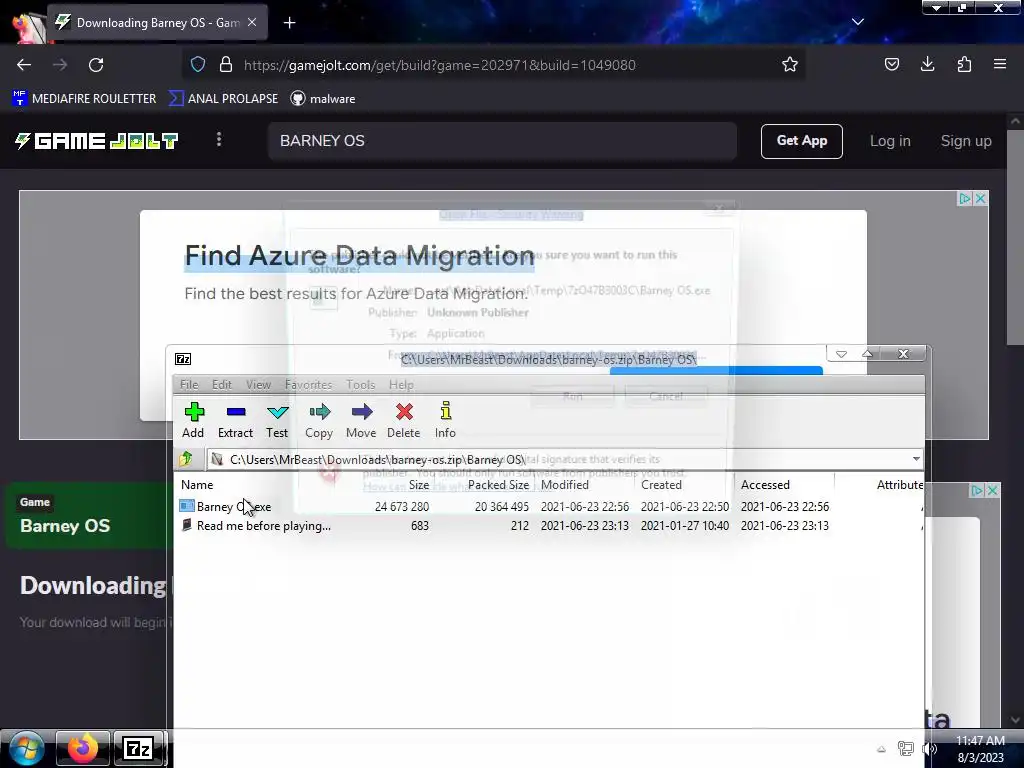Open AdChoices info on top ad
1024x768 pixels.
click(x=965, y=199)
